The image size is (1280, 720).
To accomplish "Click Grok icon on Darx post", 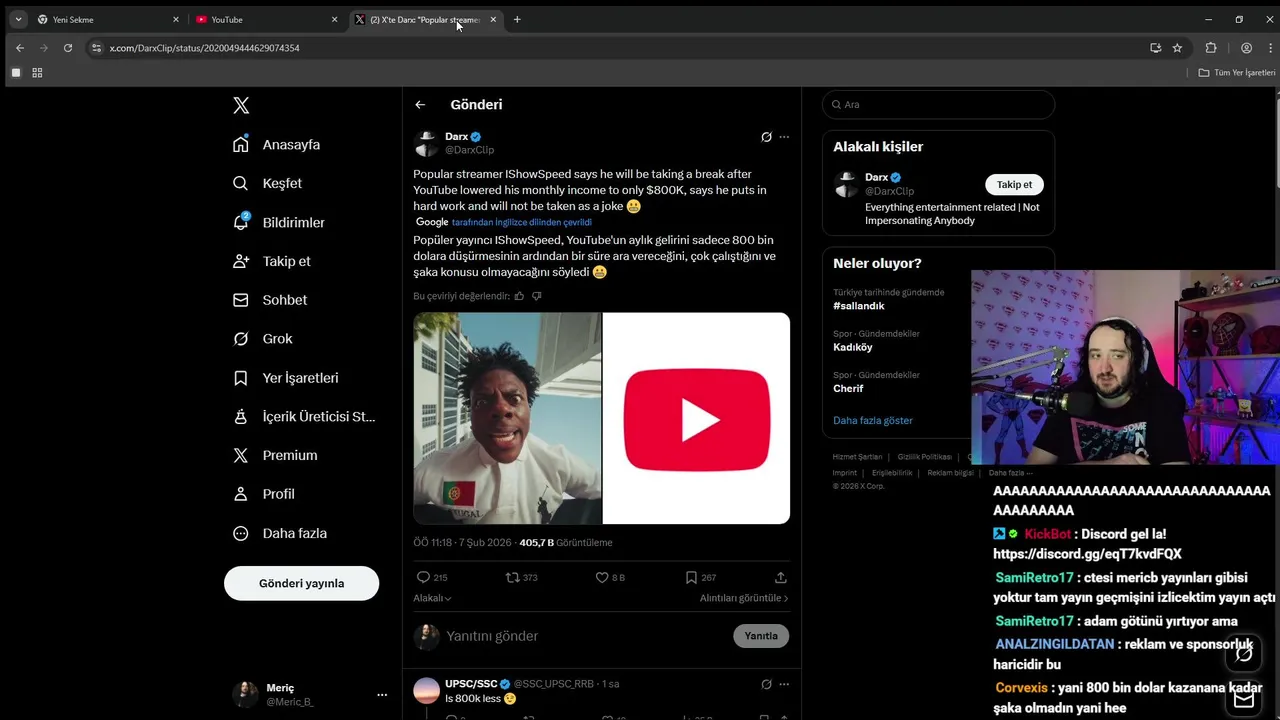I will pos(766,137).
